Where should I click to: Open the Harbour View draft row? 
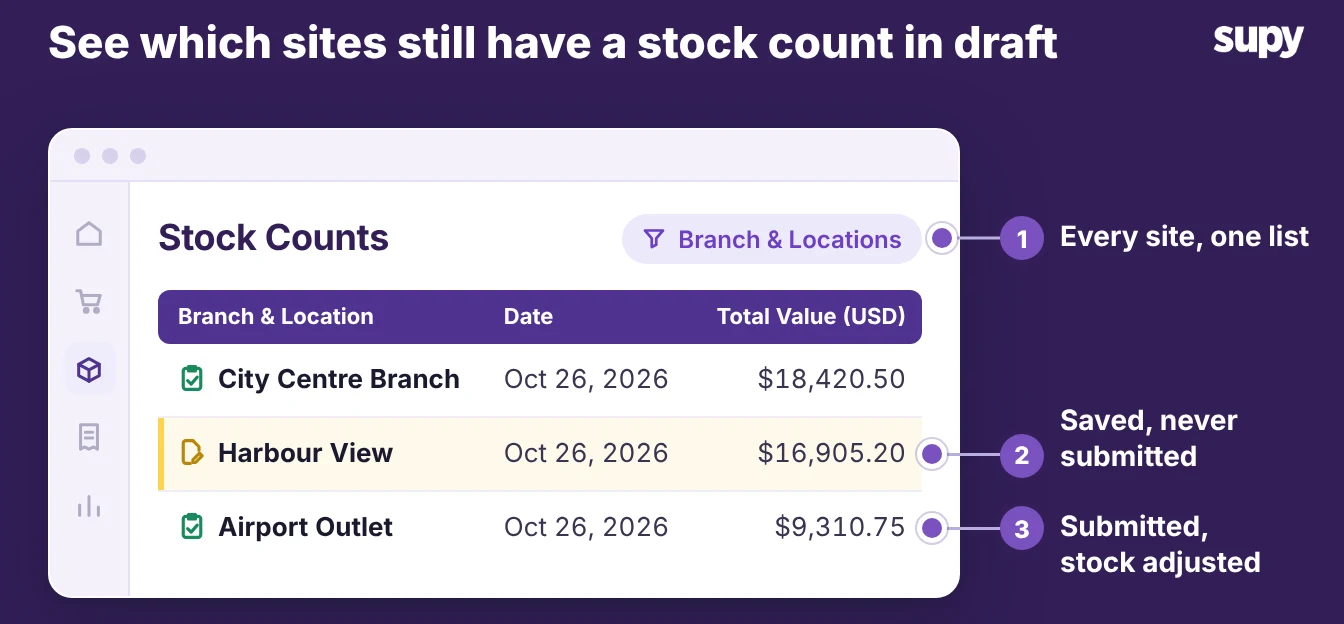tap(540, 454)
